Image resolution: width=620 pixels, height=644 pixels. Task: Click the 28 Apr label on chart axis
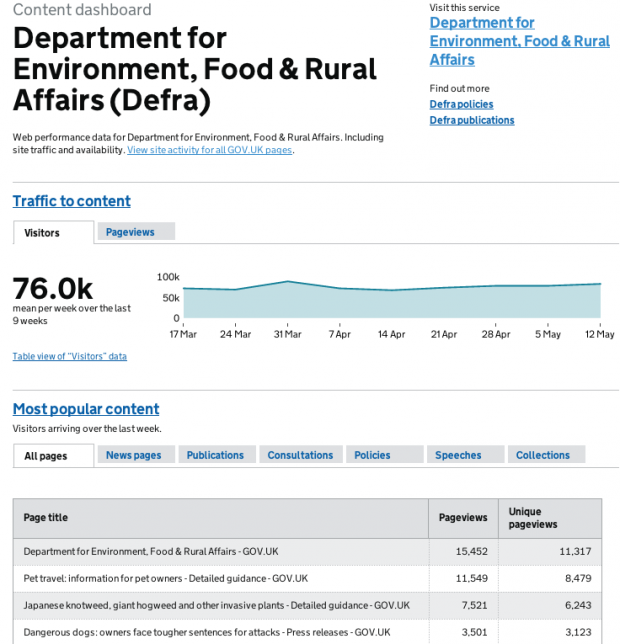[496, 334]
